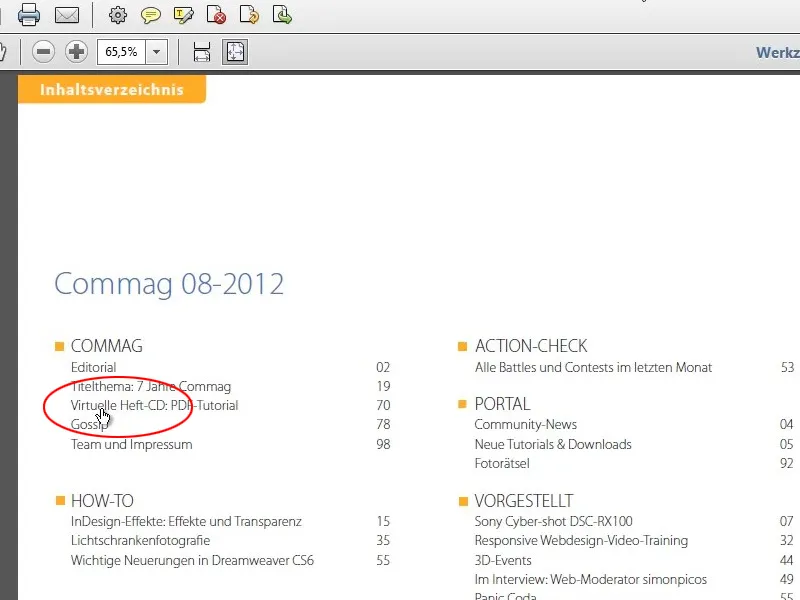Click page number 53
Image resolution: width=800 pixels, height=600 pixels.
[x=787, y=367]
